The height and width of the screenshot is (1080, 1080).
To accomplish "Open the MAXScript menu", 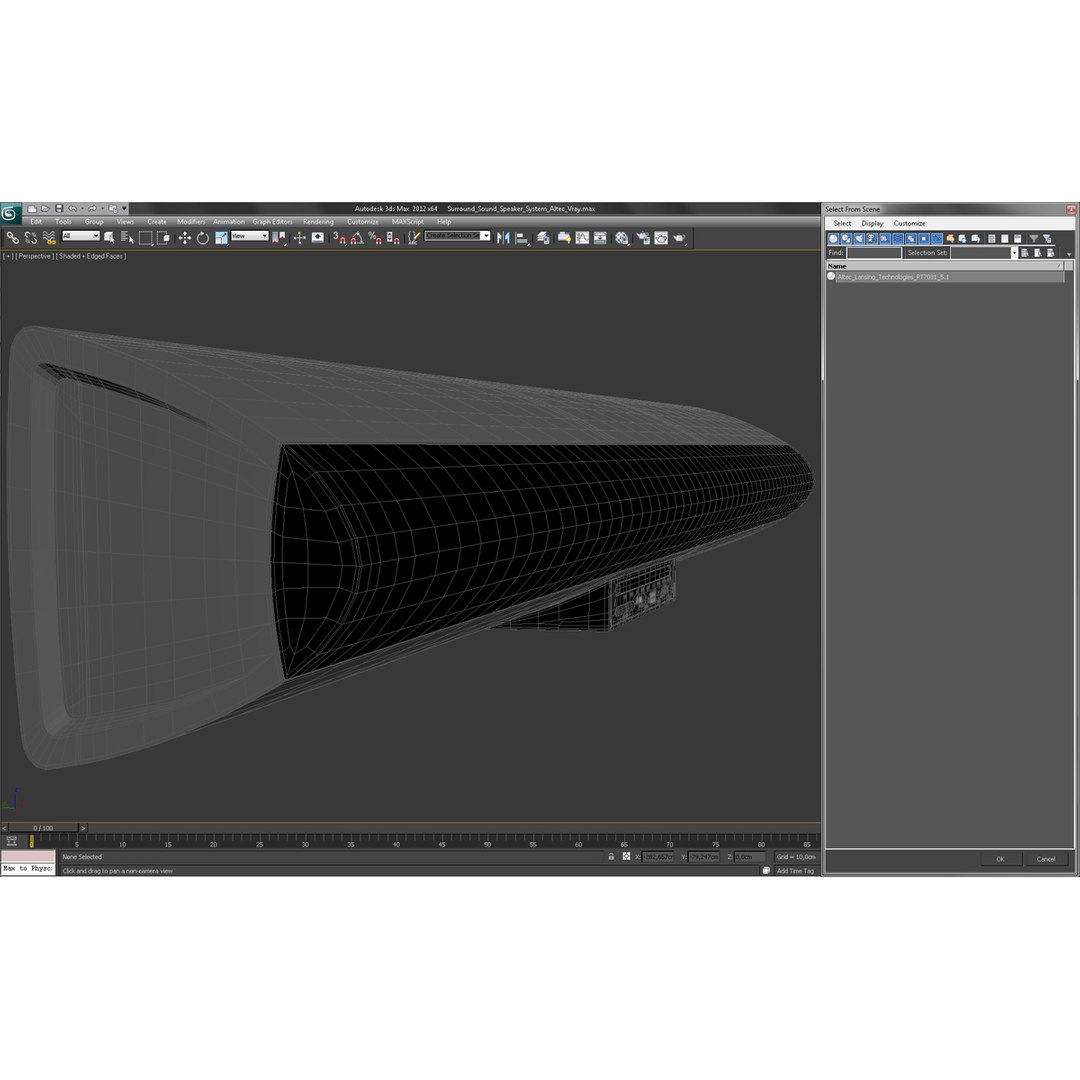I will click(408, 222).
